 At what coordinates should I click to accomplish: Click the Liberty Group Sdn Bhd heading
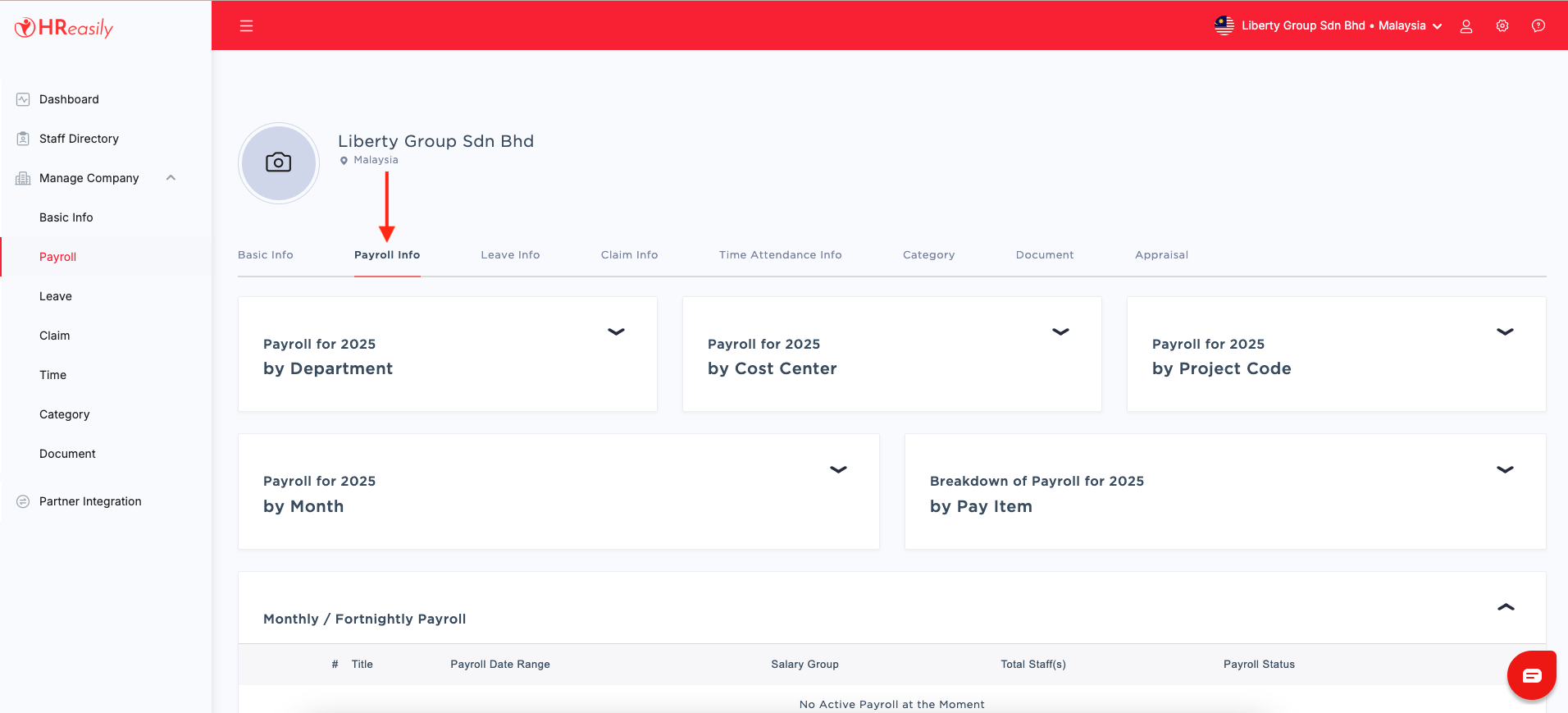click(x=435, y=141)
